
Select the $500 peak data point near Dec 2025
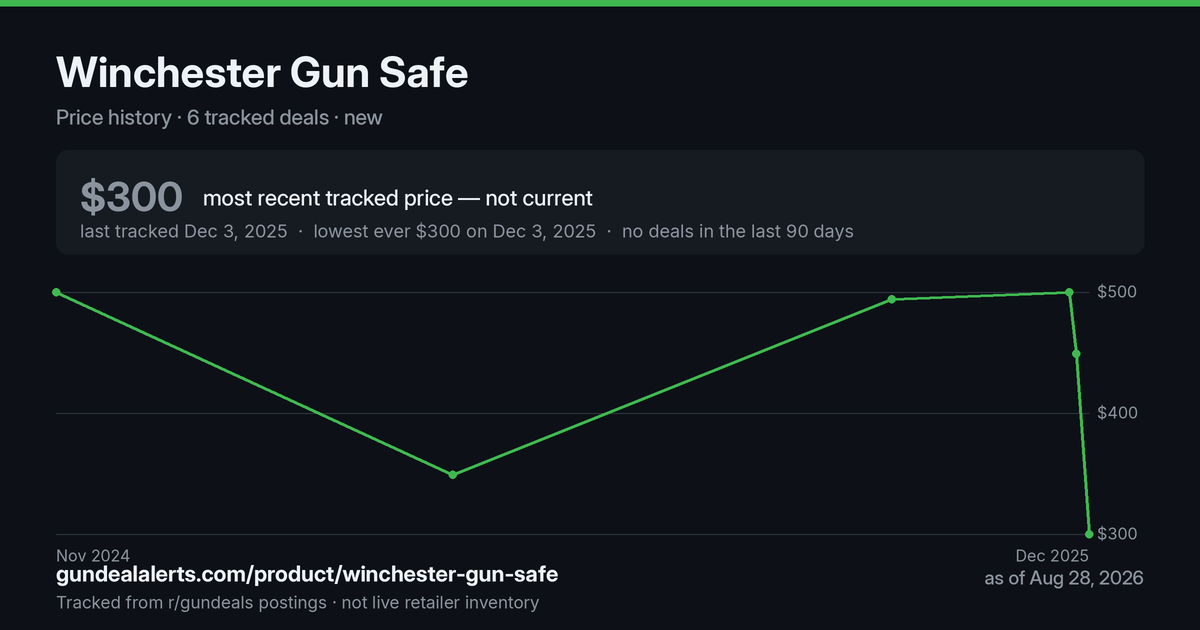[1069, 292]
